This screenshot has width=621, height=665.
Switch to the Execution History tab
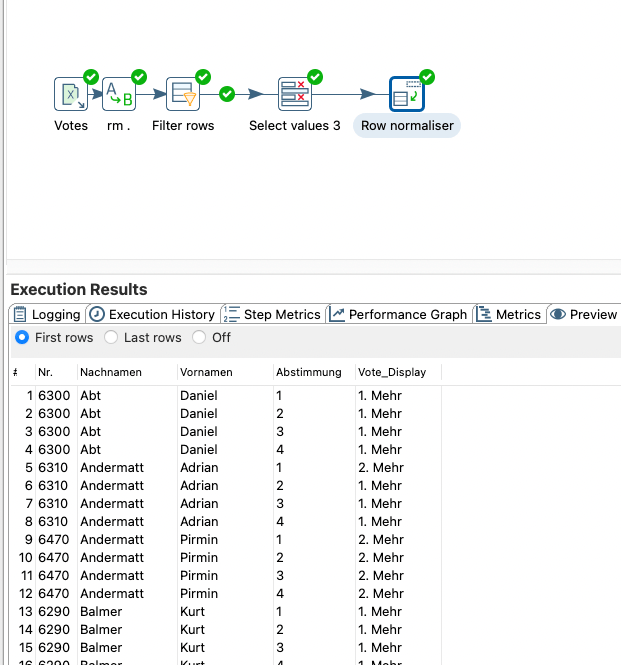click(x=152, y=314)
